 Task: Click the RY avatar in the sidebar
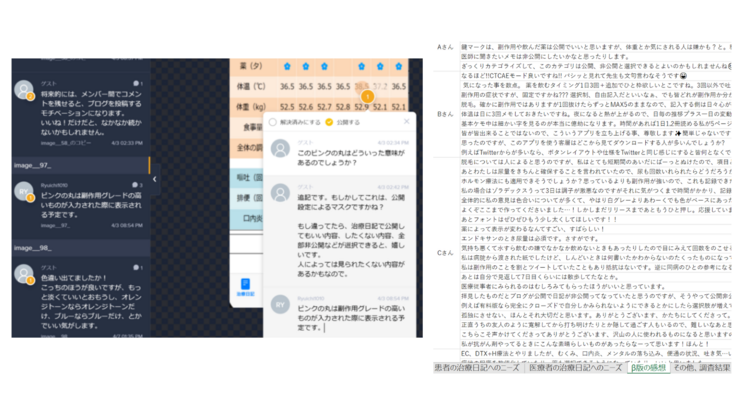pos(24,191)
